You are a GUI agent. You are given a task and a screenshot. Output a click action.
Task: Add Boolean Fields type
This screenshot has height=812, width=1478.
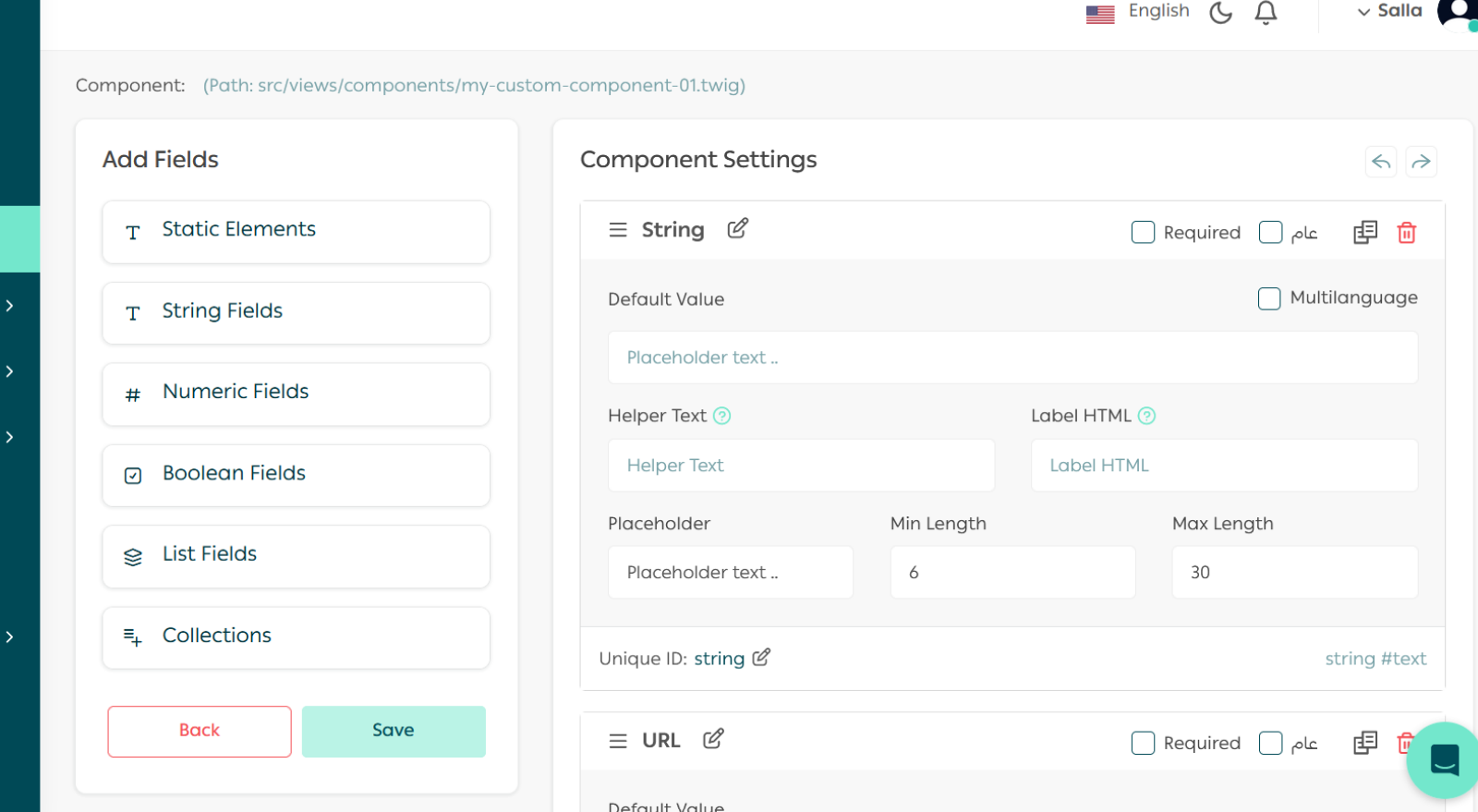296,476
